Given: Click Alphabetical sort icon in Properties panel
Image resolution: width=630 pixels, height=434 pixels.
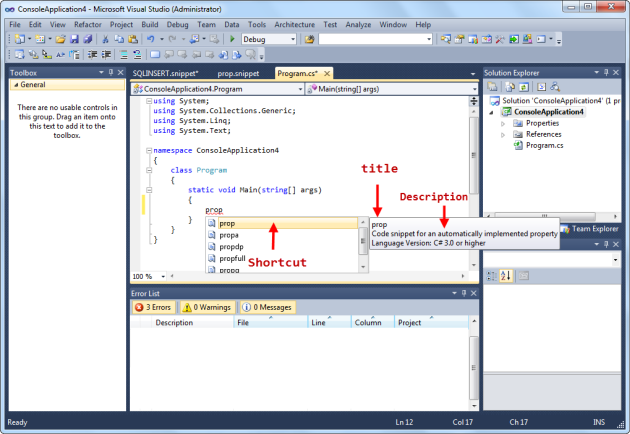Looking at the screenshot, I should click(x=506, y=276).
